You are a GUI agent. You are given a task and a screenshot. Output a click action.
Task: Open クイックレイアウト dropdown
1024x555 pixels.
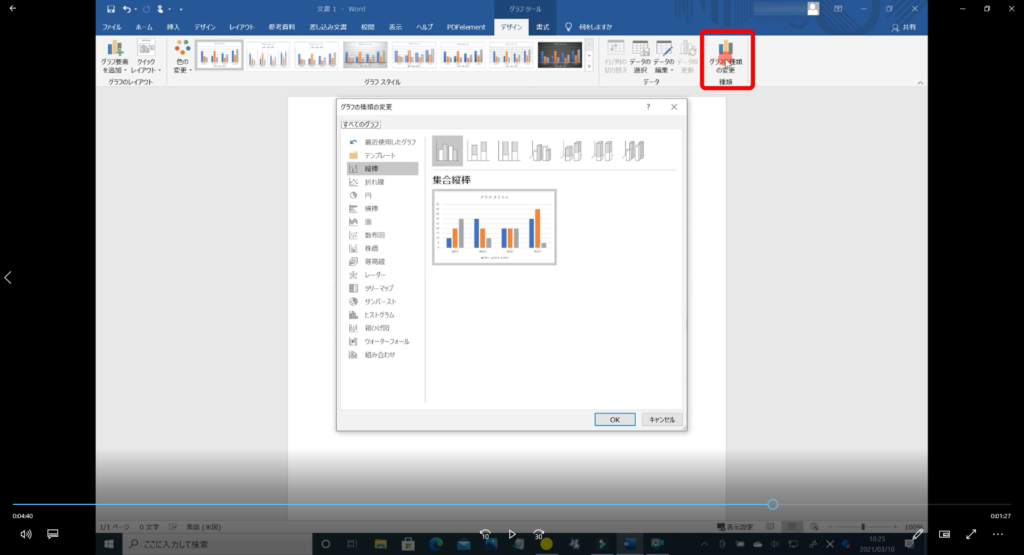pyautogui.click(x=146, y=58)
